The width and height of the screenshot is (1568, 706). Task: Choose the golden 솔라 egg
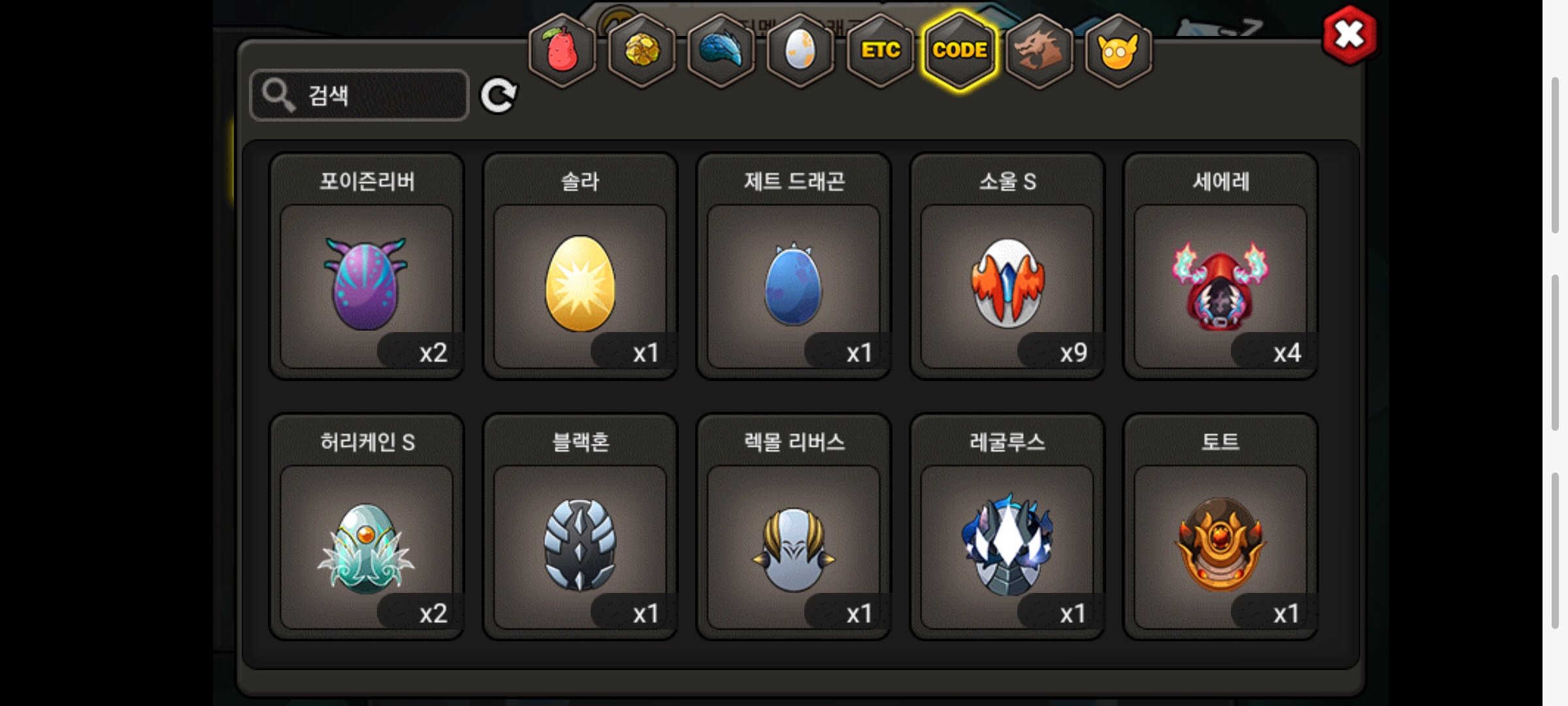(580, 266)
